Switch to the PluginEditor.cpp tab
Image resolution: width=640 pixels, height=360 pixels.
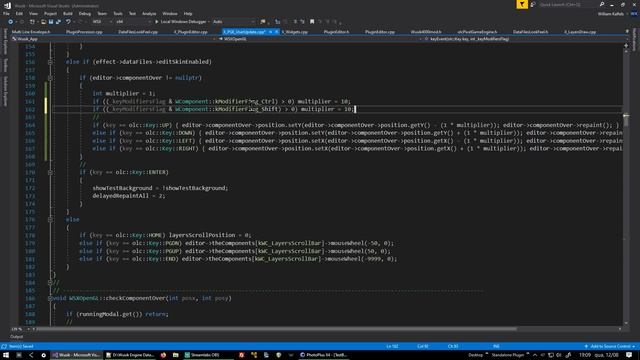click(380, 32)
